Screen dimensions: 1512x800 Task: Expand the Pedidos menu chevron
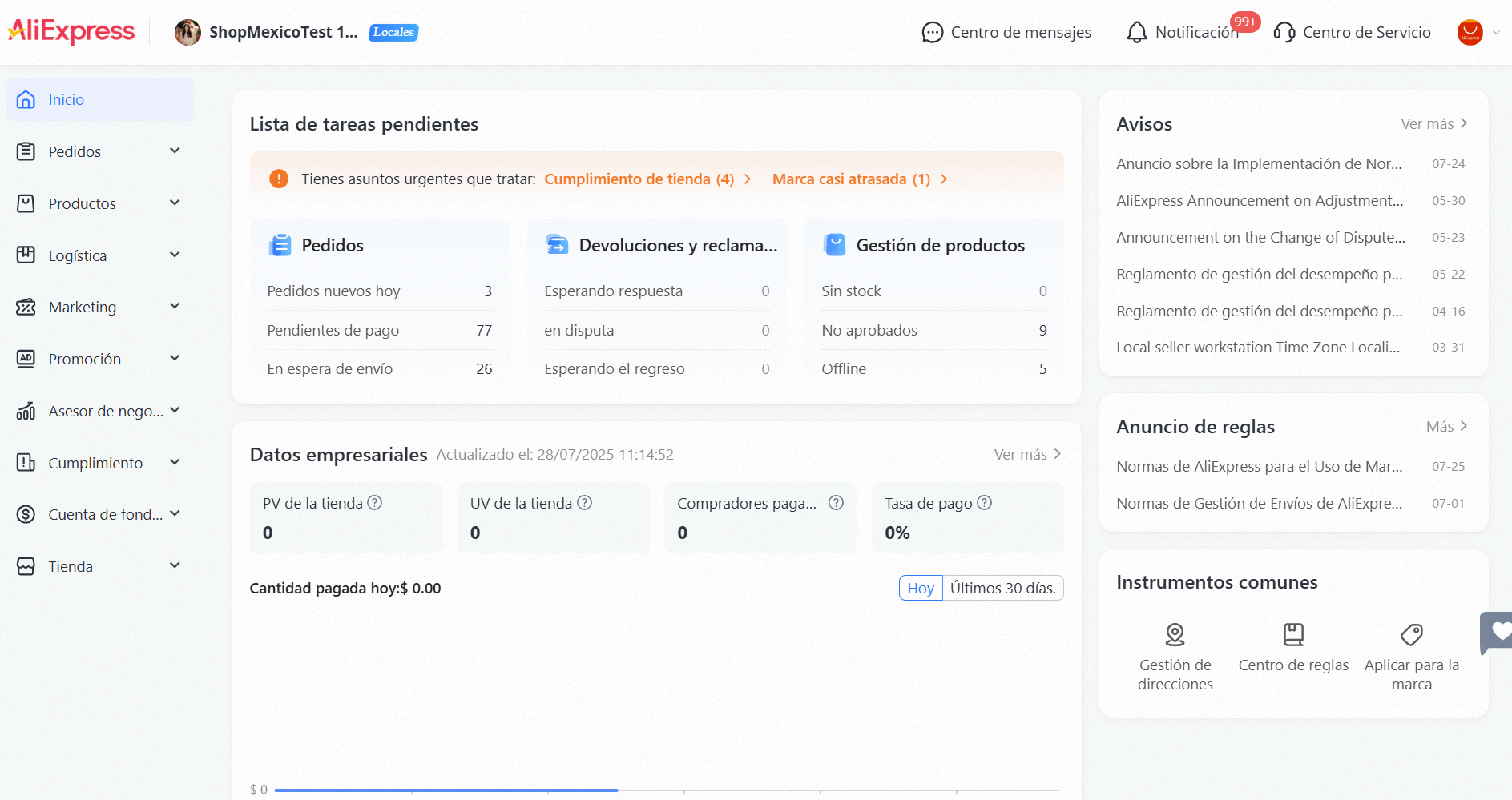click(175, 151)
